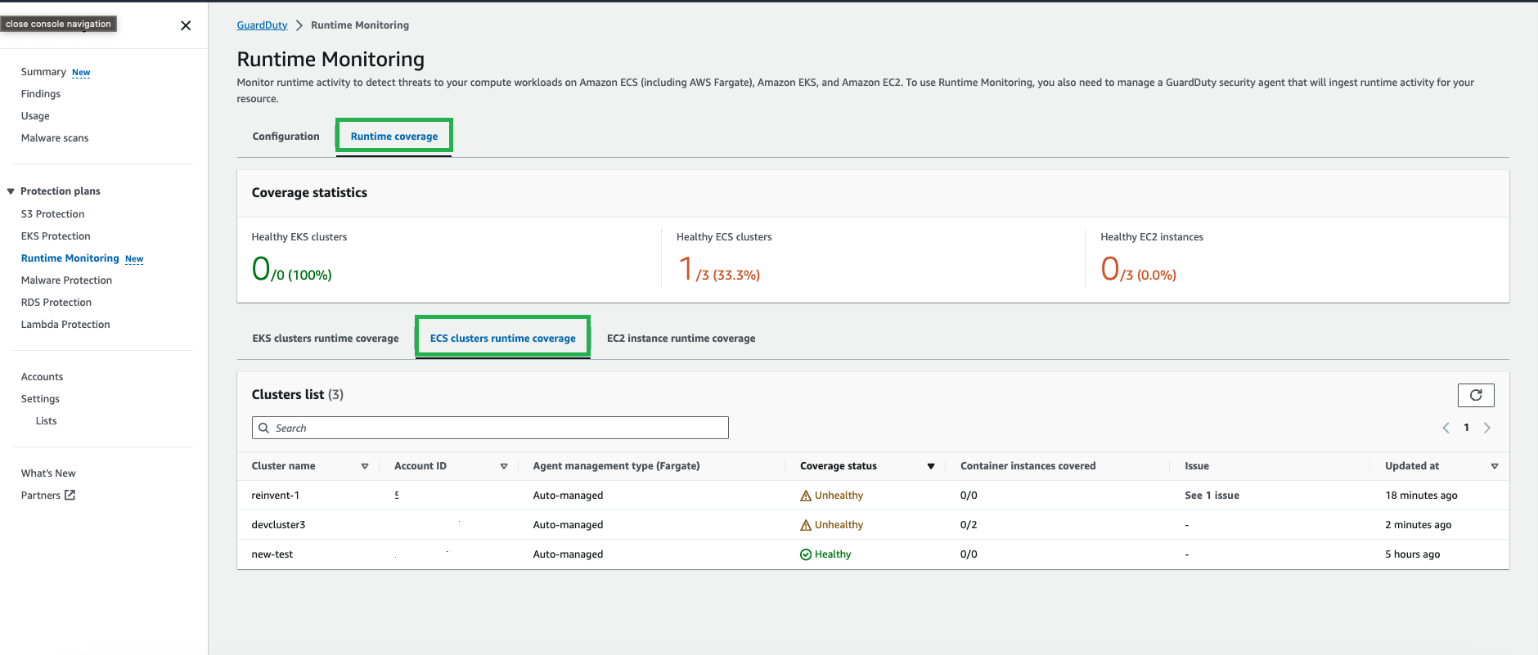Click the previous page arrow in pagination

pos(1445,427)
